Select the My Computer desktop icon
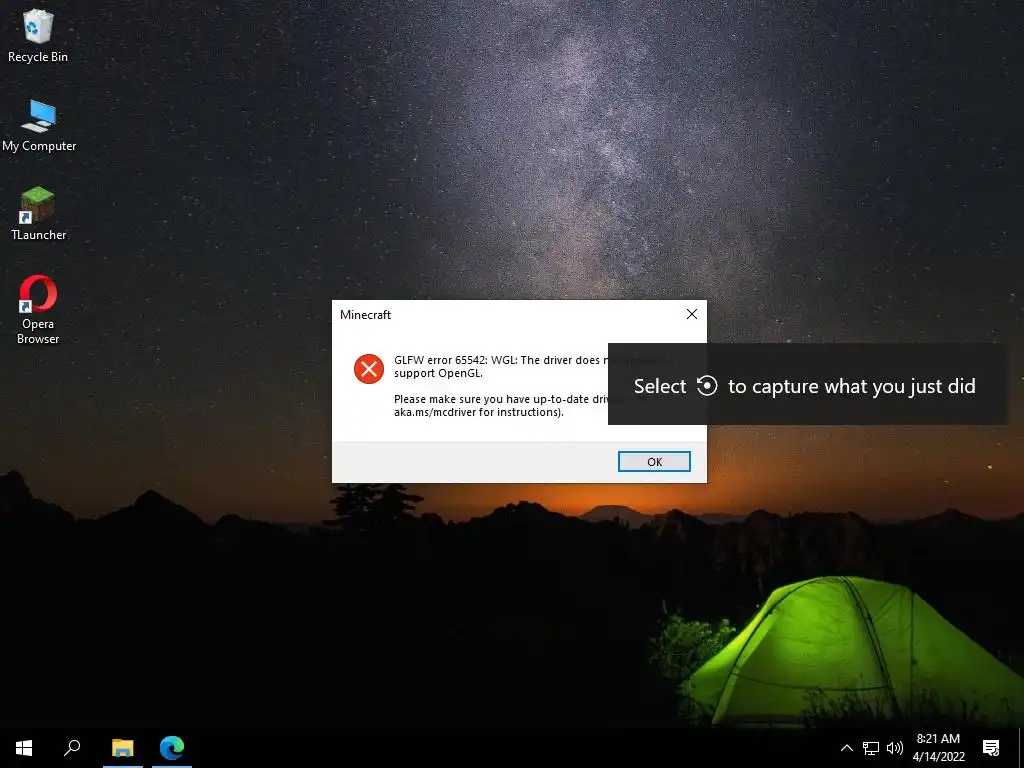Screen dimensions: 1024x768 point(39,126)
